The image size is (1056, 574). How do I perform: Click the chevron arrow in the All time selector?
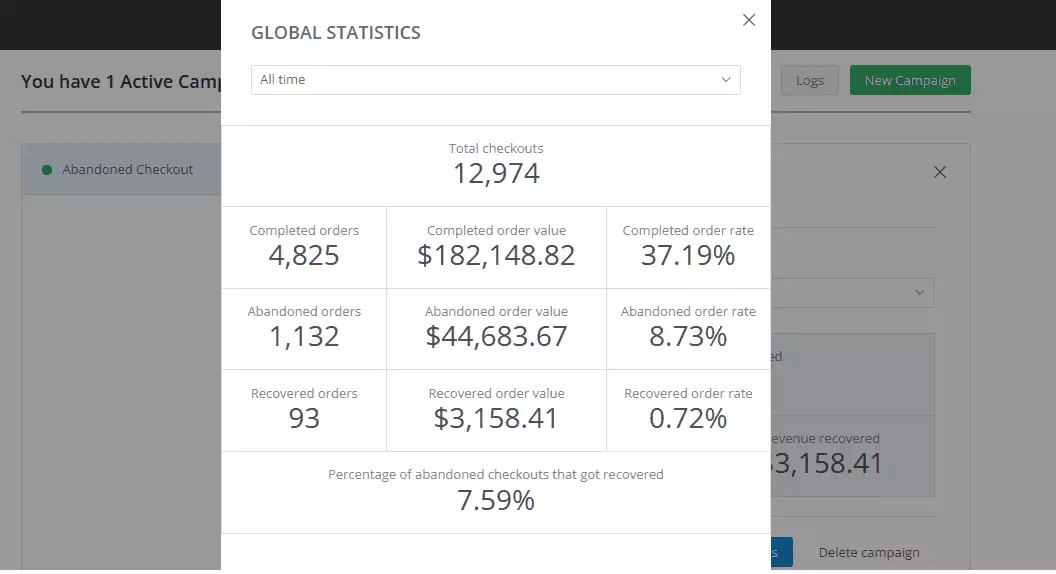726,80
